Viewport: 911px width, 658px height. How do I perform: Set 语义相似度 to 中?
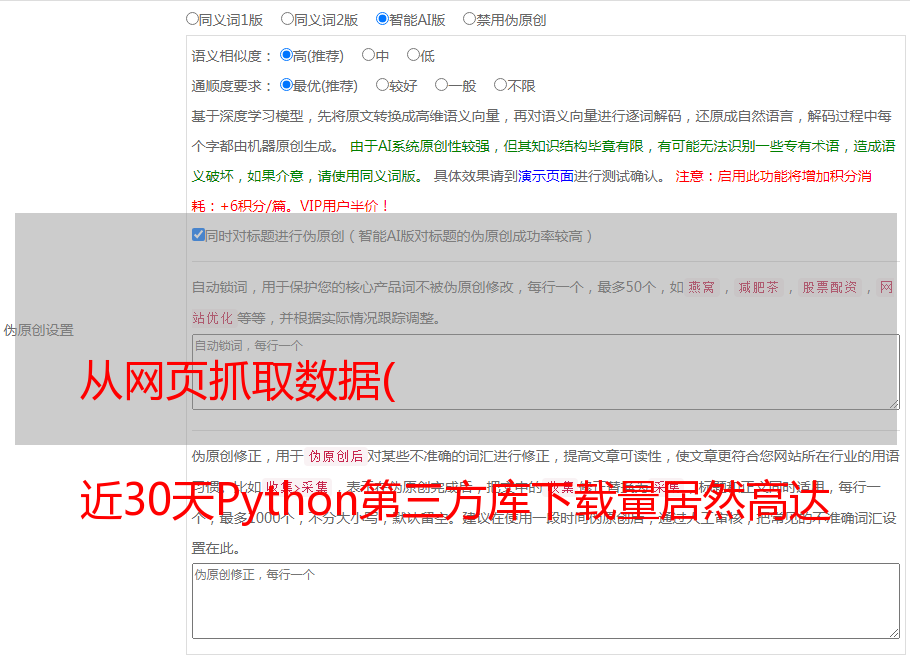[x=368, y=55]
